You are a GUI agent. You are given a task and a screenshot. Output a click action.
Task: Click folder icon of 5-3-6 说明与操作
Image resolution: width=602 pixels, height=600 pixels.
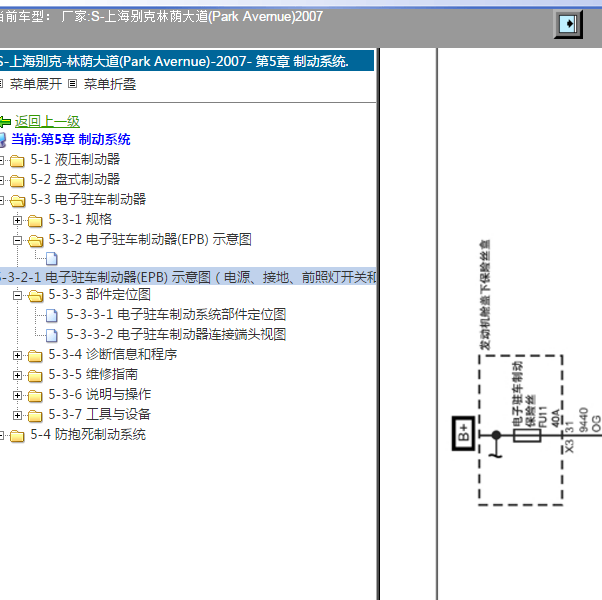click(x=35, y=396)
